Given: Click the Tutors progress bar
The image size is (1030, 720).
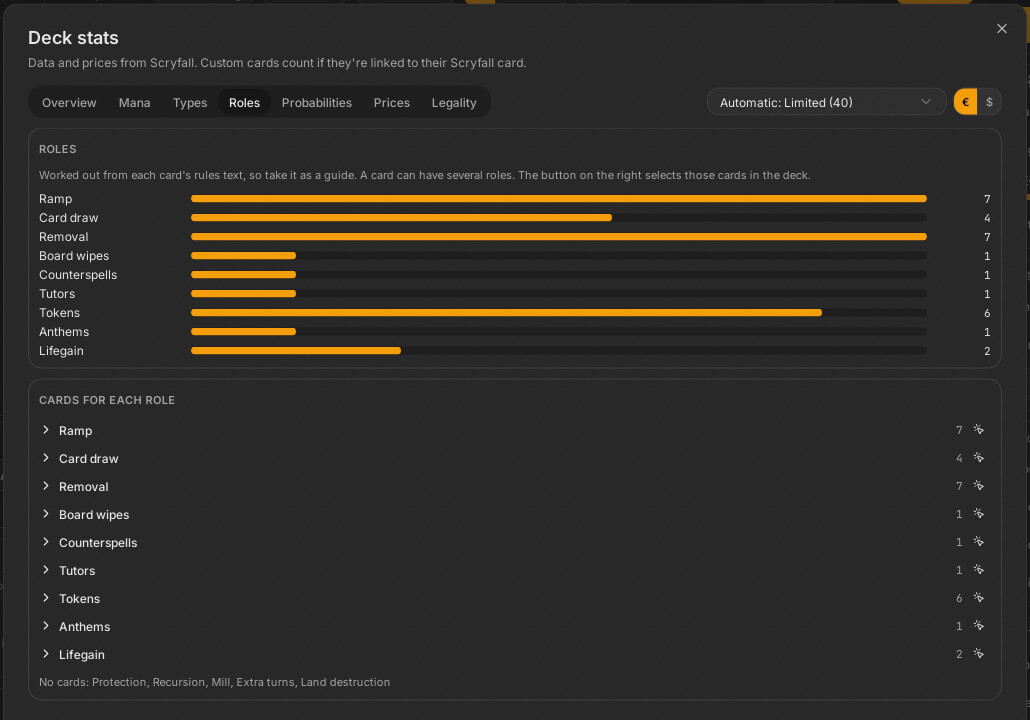Looking at the screenshot, I should click(558, 294).
